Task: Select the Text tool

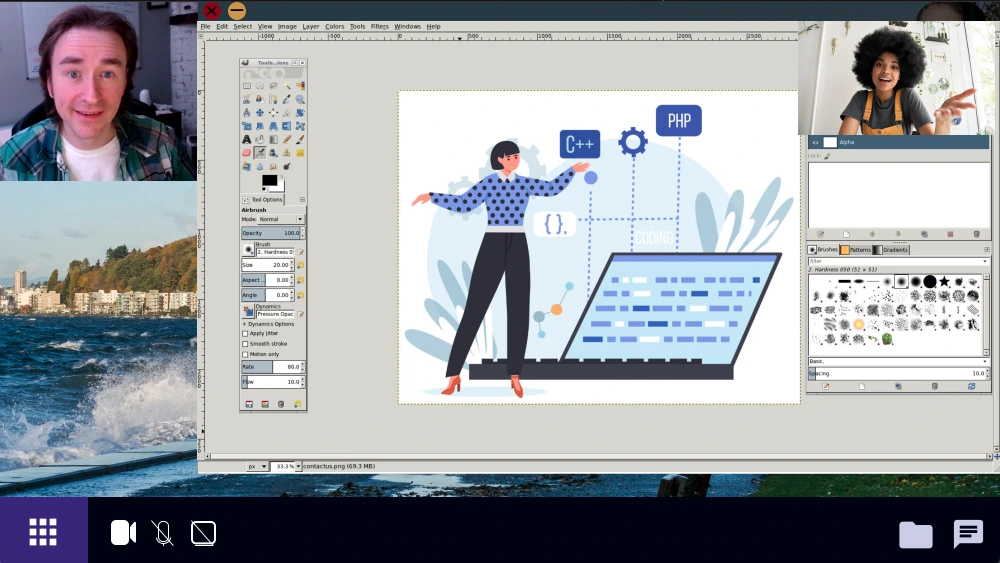Action: (x=247, y=139)
